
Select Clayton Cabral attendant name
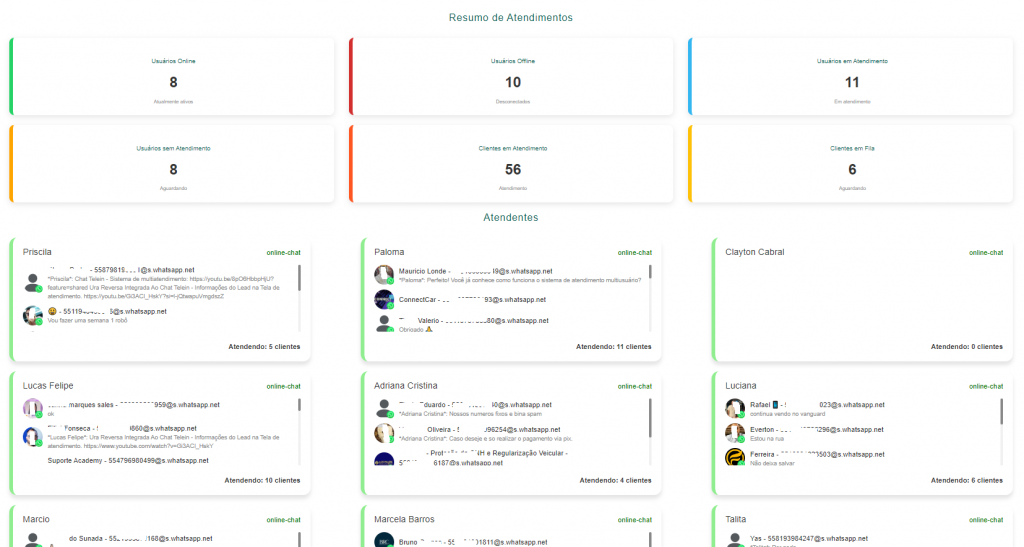tap(754, 252)
